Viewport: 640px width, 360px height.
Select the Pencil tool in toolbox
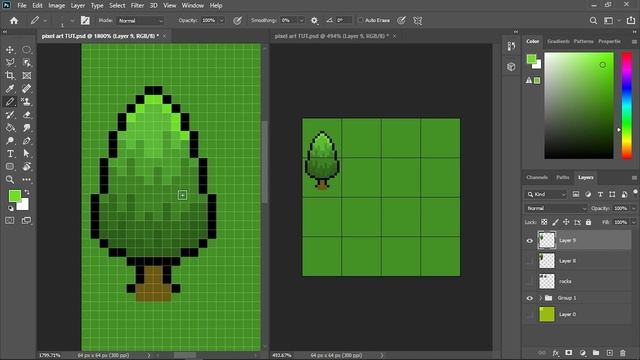[10, 102]
